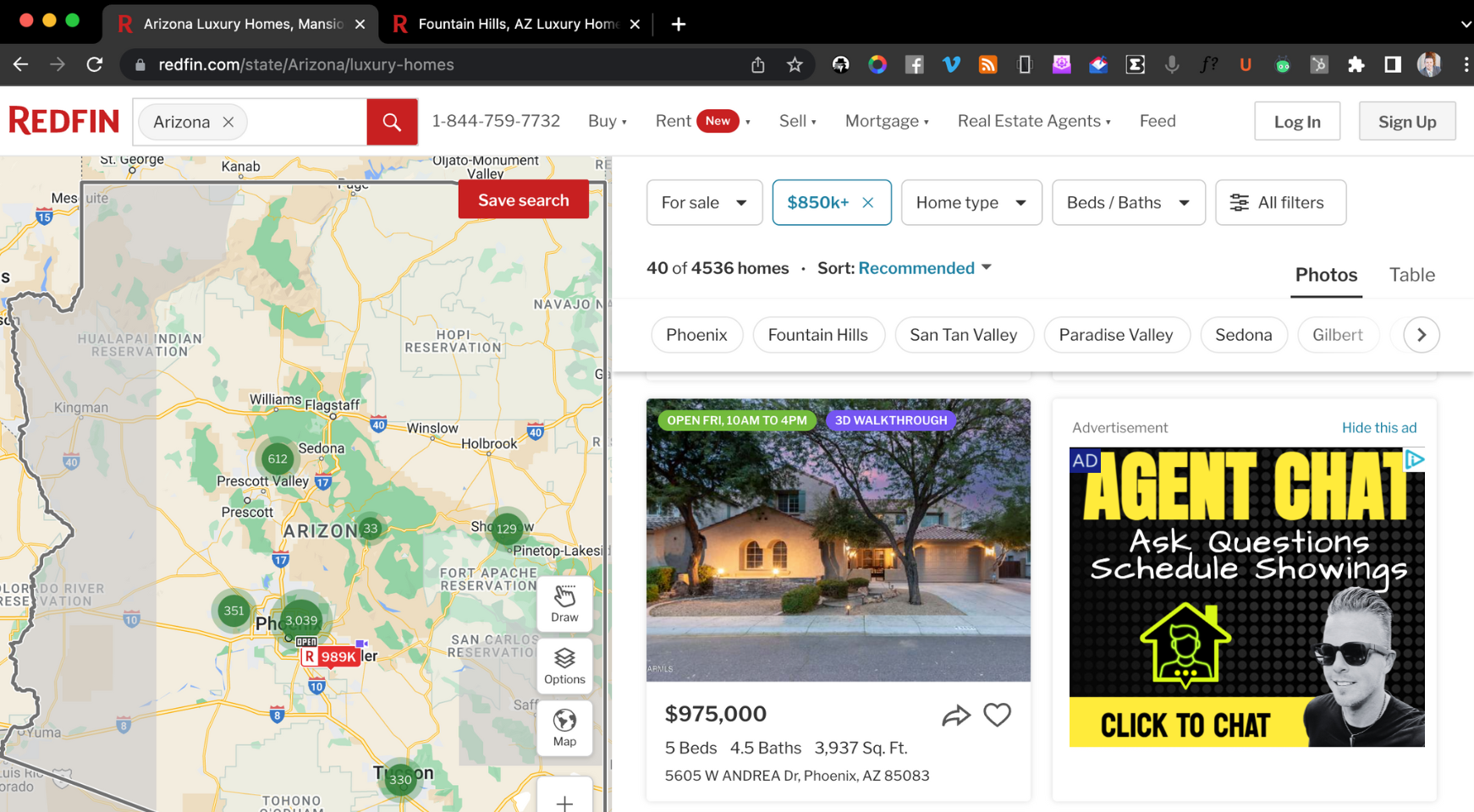Click the share page icon in address bar
The height and width of the screenshot is (812, 1474).
tap(758, 65)
